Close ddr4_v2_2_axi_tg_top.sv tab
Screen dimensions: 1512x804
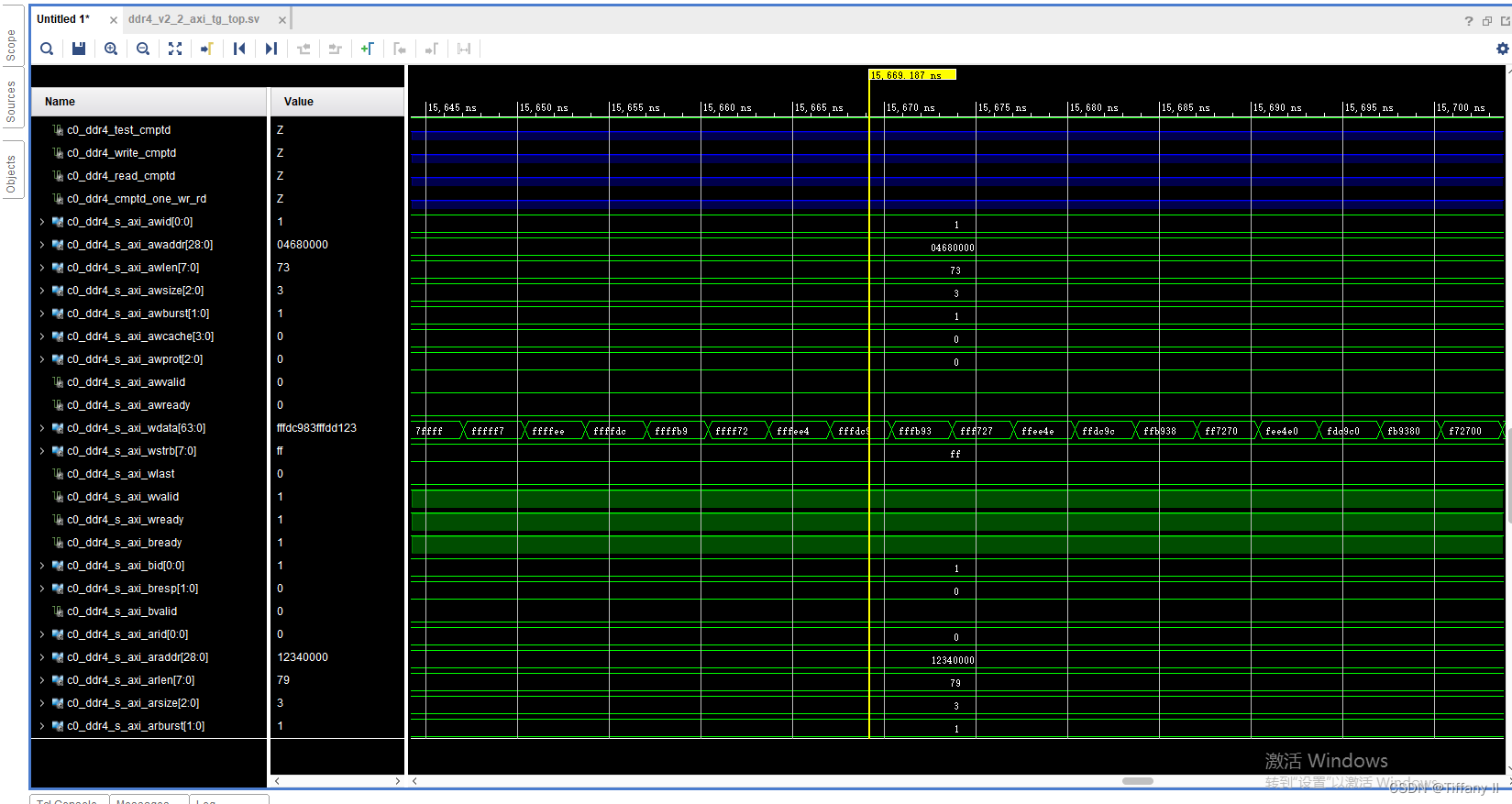point(282,20)
